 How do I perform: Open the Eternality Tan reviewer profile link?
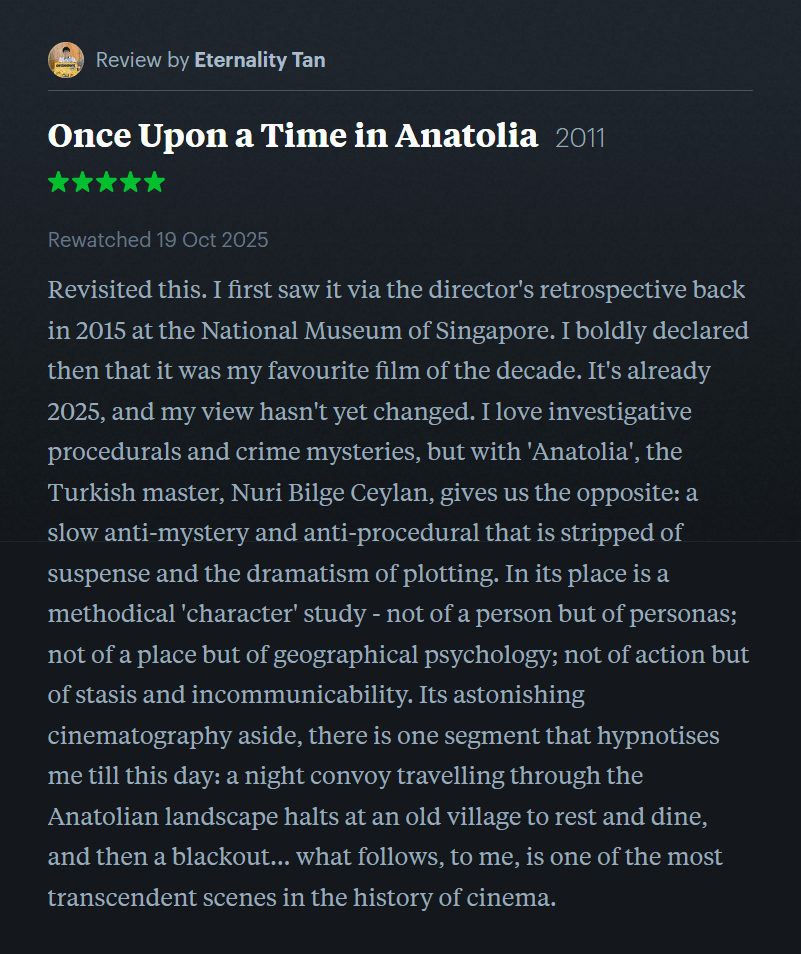tap(259, 60)
